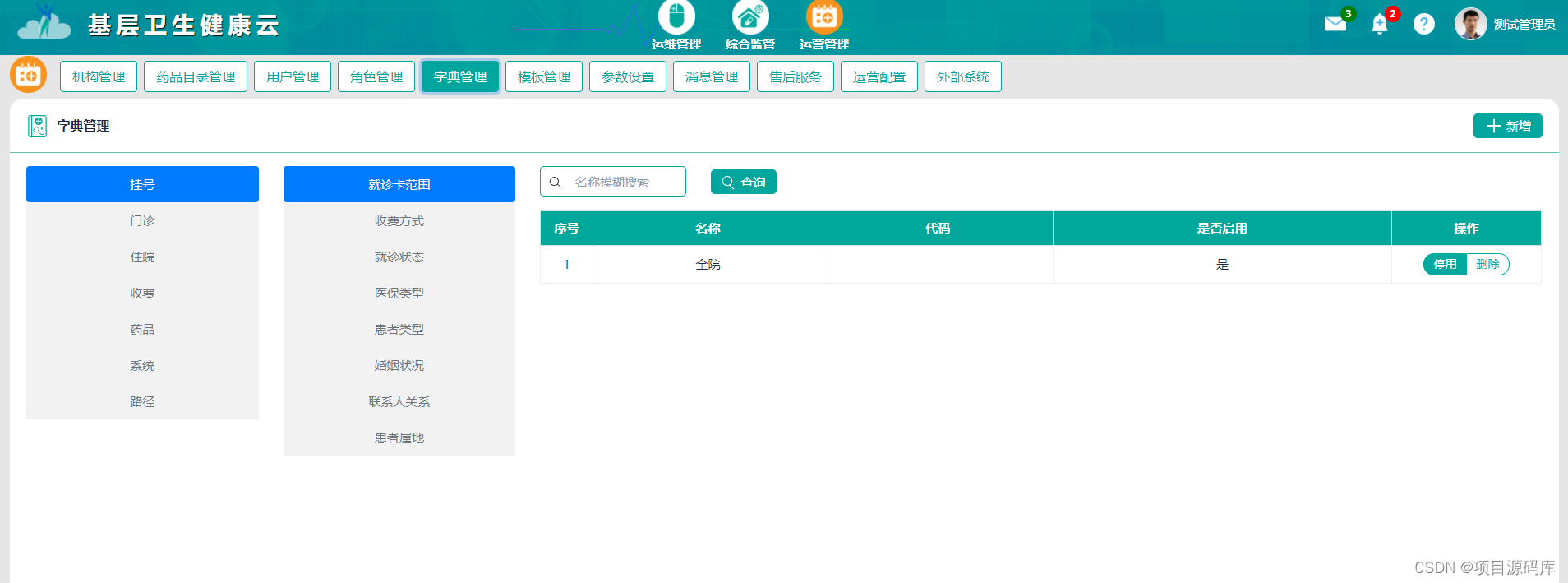
Task: Select 住院 category in left list
Action: pyautogui.click(x=142, y=257)
